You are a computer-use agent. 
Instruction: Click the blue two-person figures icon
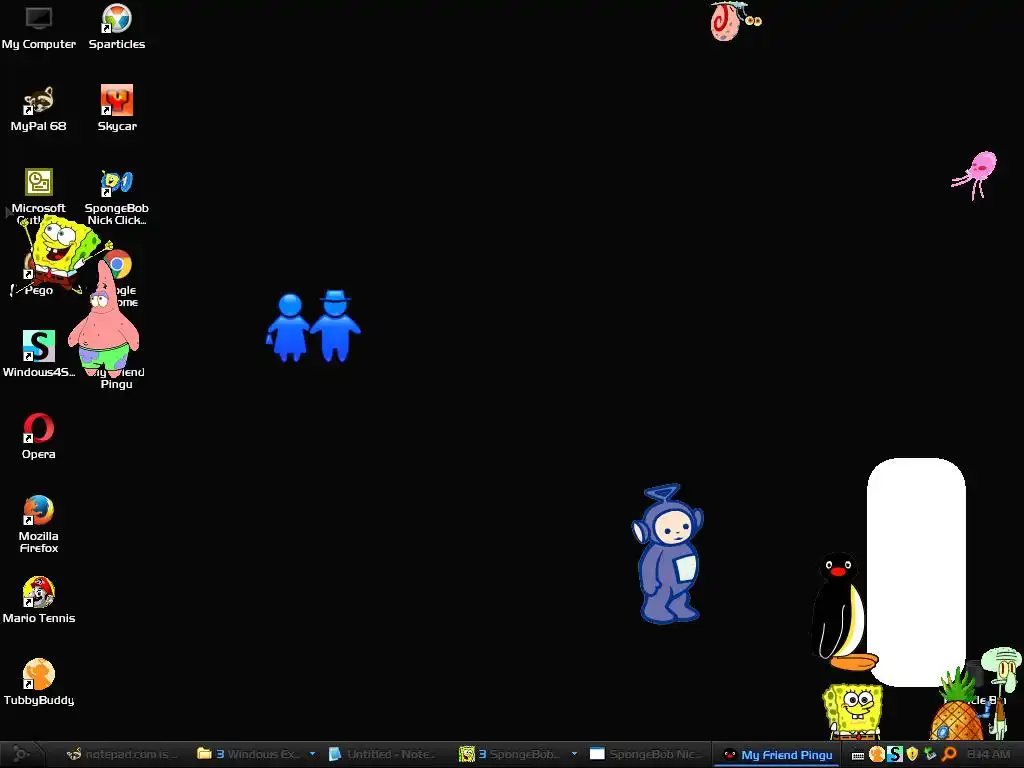(x=313, y=326)
